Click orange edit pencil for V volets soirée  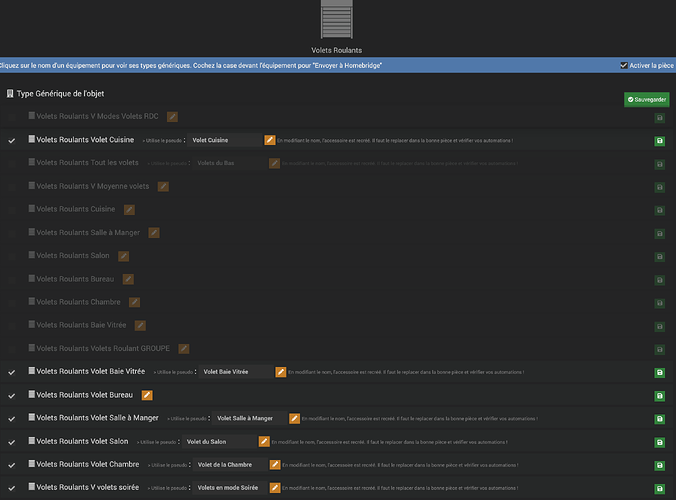coord(275,488)
